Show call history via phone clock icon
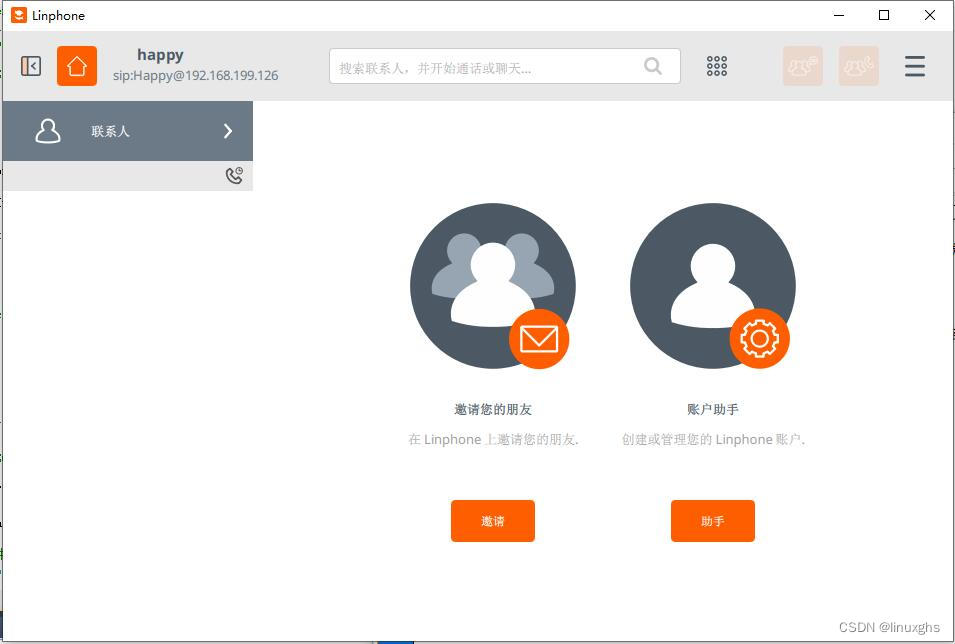Image resolution: width=955 pixels, height=644 pixels. 234,175
